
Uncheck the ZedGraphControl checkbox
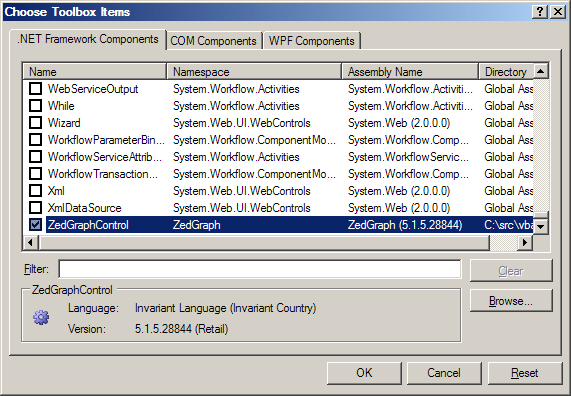pos(35,225)
